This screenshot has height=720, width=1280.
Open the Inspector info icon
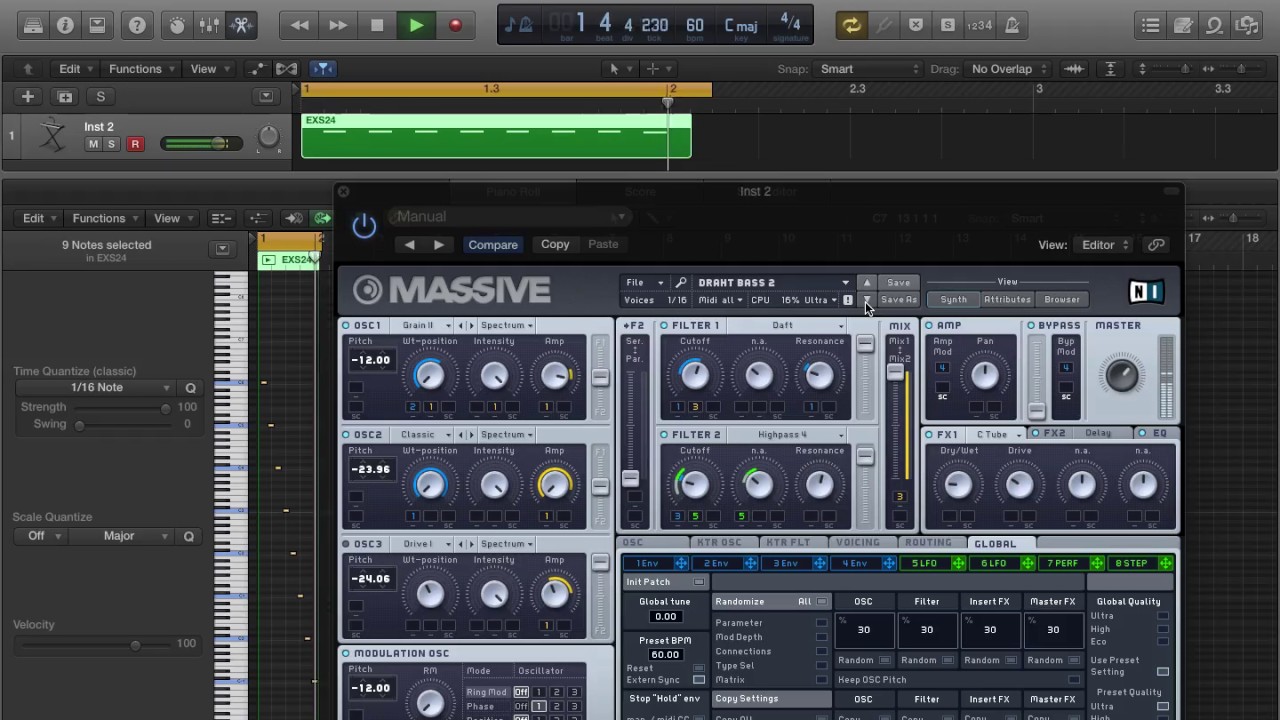click(65, 25)
